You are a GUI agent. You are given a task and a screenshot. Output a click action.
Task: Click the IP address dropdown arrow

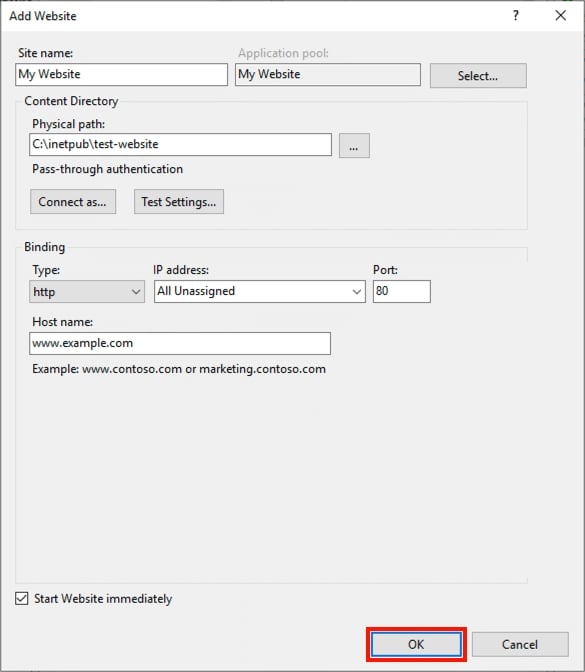coord(356,292)
